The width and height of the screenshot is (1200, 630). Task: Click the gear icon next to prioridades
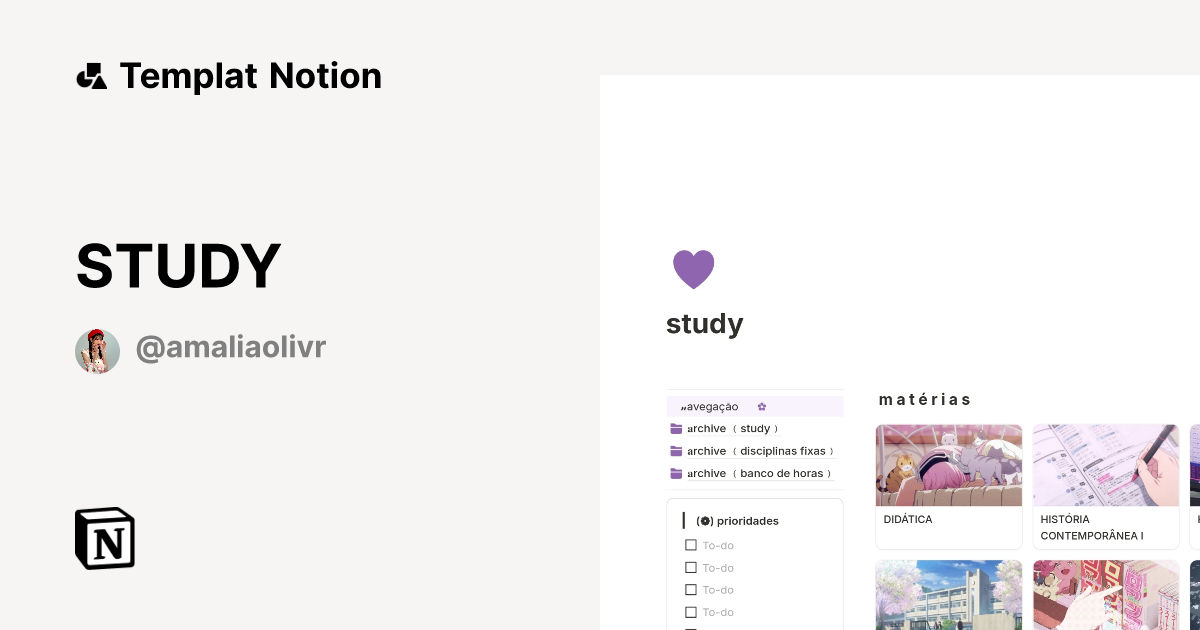click(704, 520)
